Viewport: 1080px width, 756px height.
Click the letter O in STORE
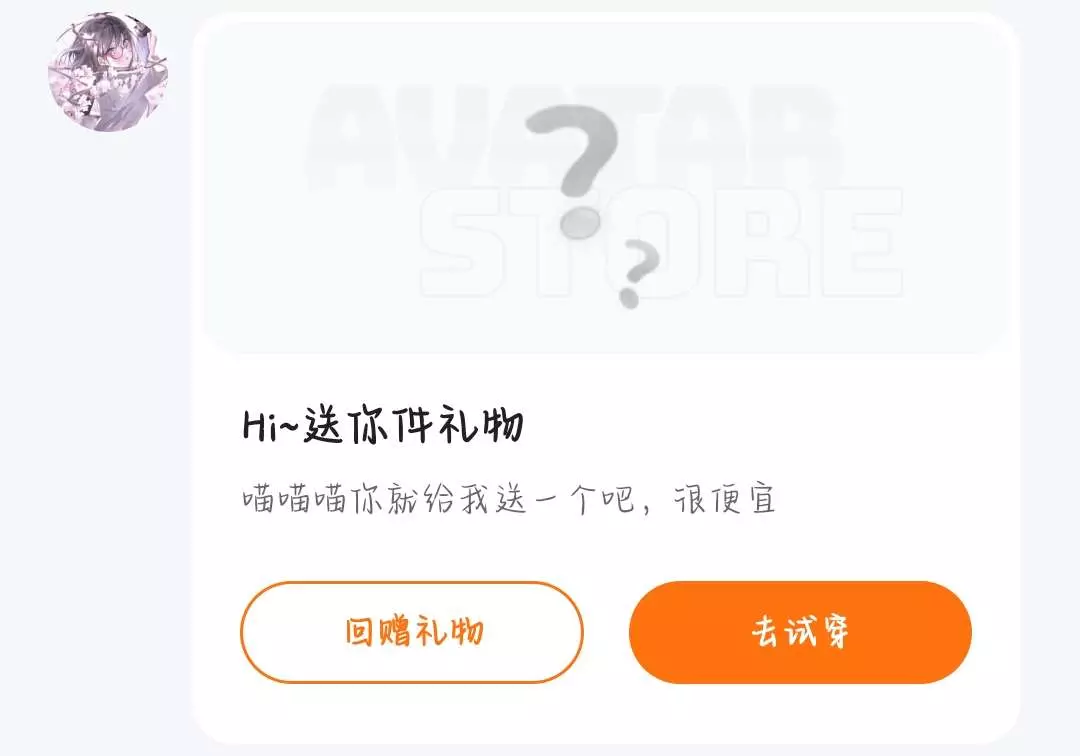(654, 242)
